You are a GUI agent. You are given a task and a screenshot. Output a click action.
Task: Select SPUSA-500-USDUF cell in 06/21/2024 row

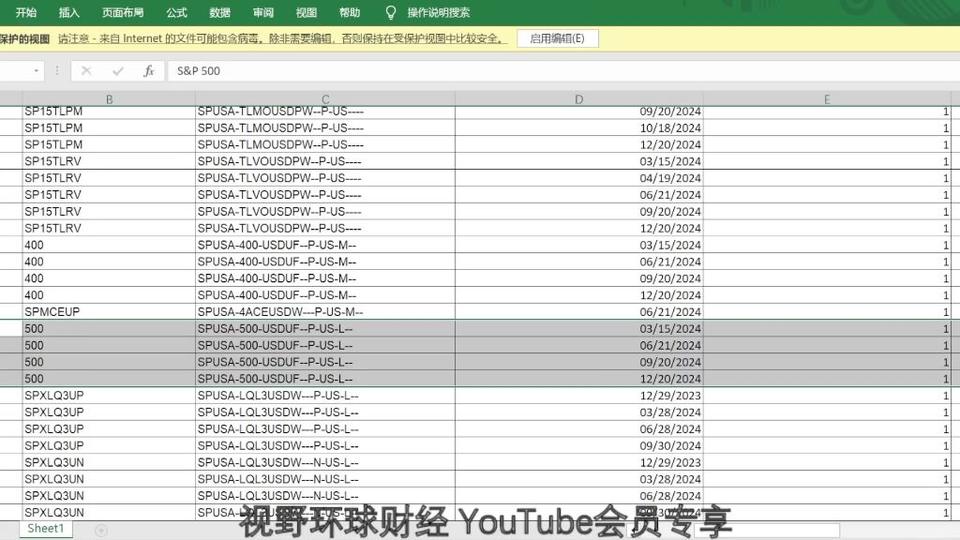pyautogui.click(x=325, y=345)
